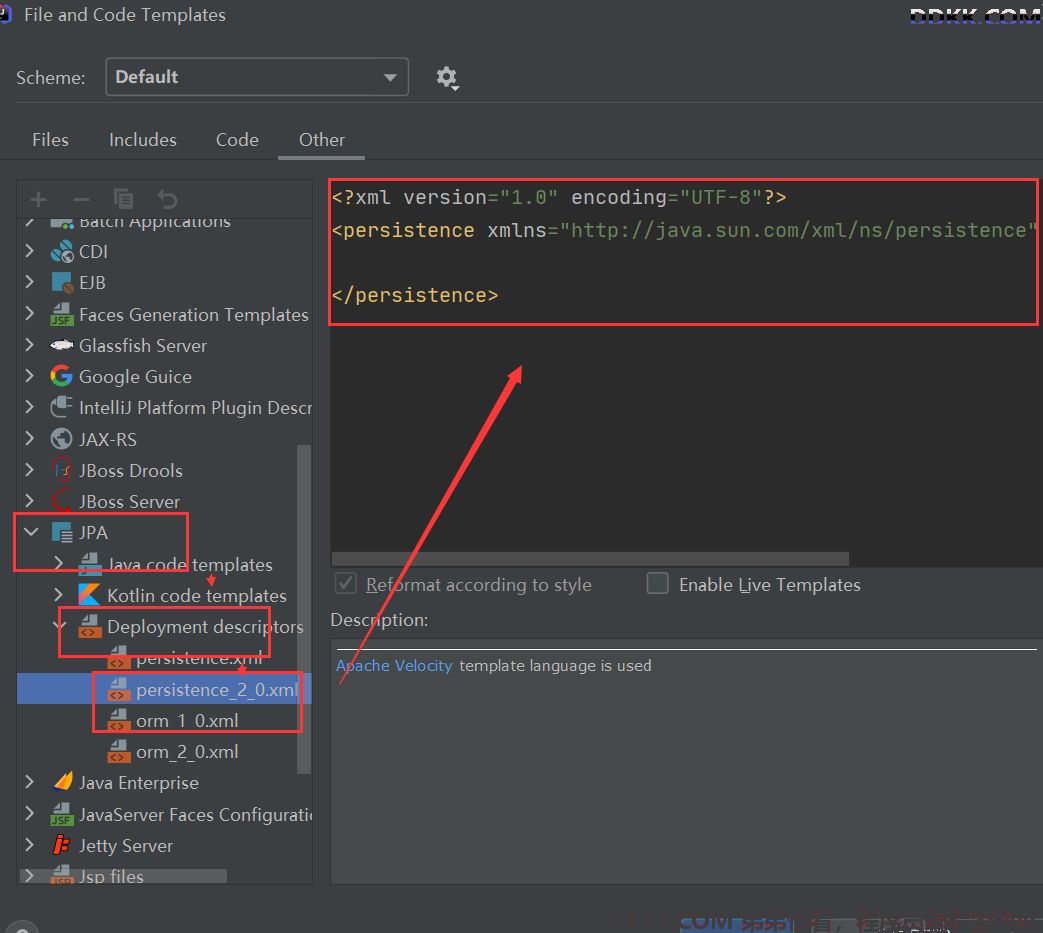Click the JBoss Drools icon

click(x=62, y=470)
